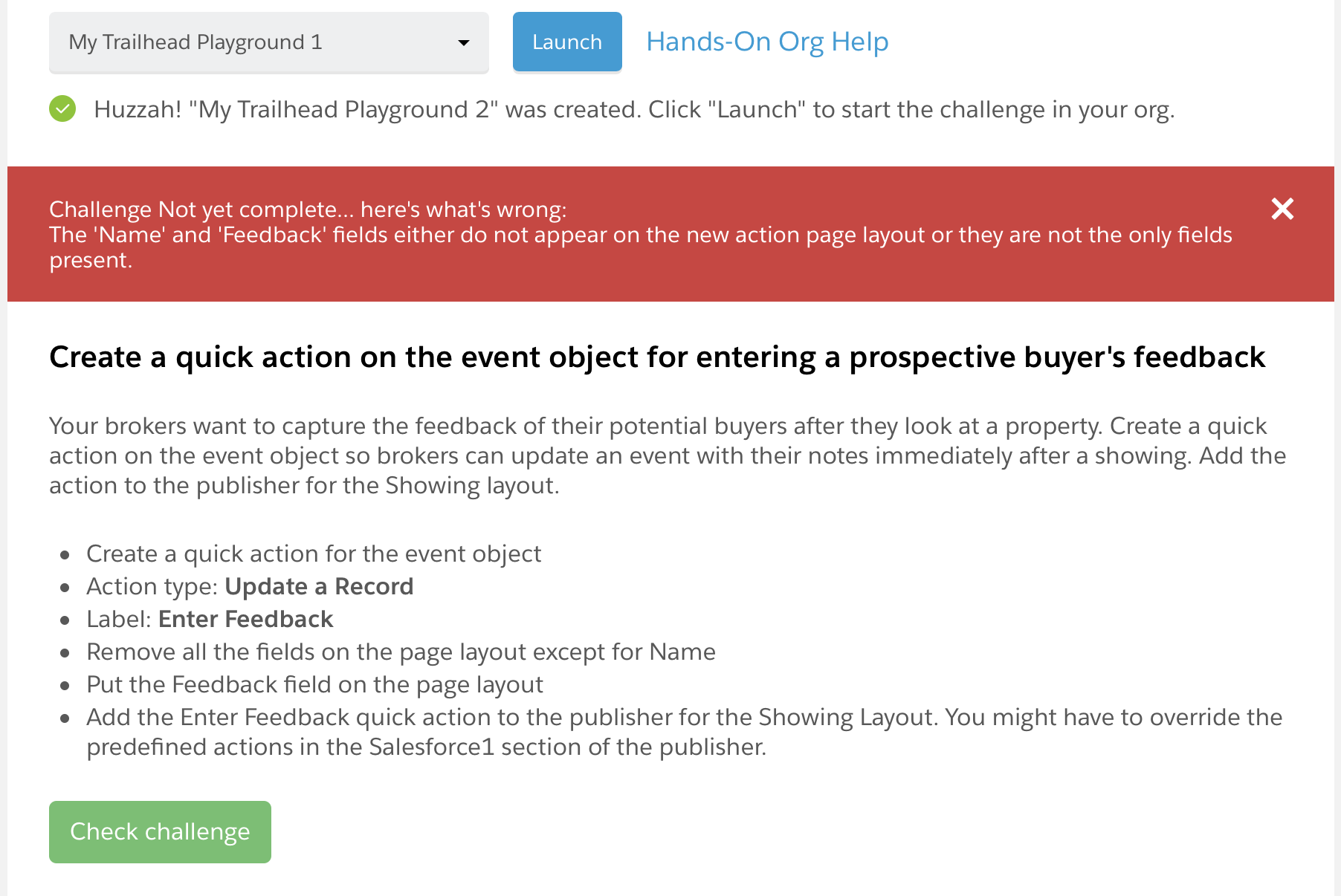Click the red challenge error message
This screenshot has height=896, width=1341.
point(639,247)
